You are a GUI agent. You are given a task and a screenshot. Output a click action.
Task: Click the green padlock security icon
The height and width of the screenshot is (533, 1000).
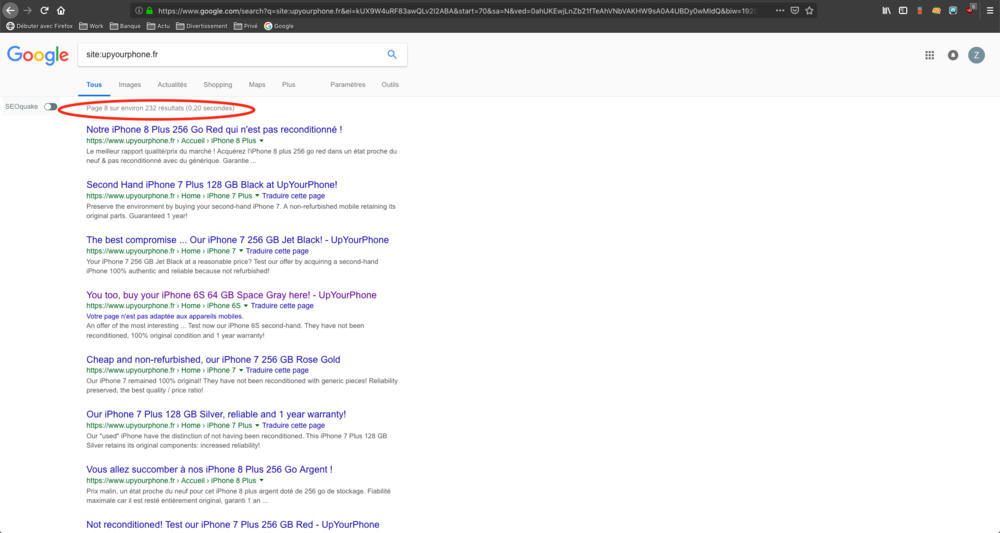[x=149, y=11]
